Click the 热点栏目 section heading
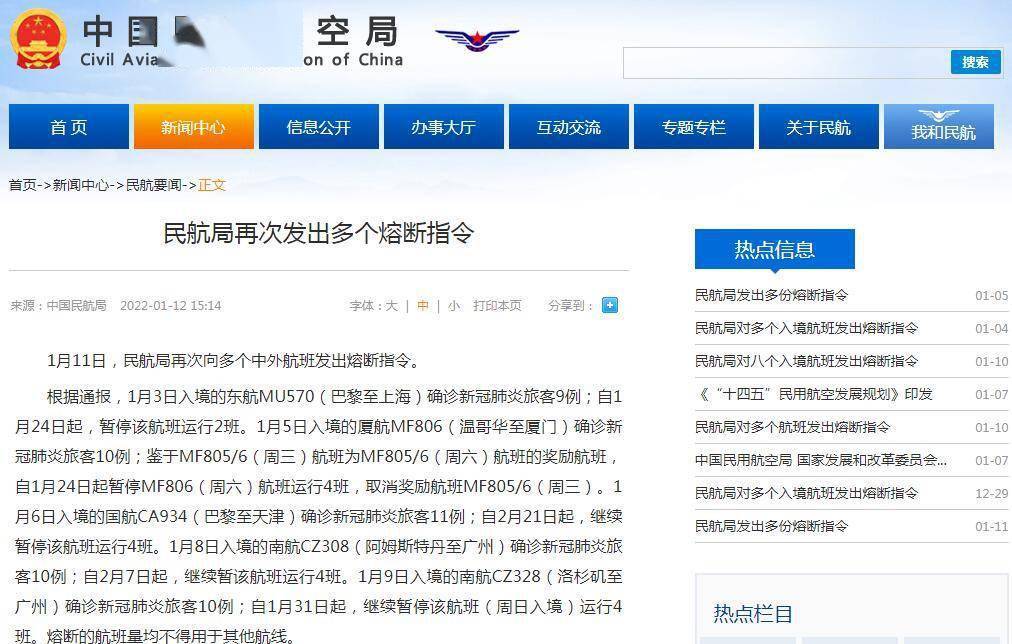Image resolution: width=1012 pixels, height=644 pixels. pos(753,613)
